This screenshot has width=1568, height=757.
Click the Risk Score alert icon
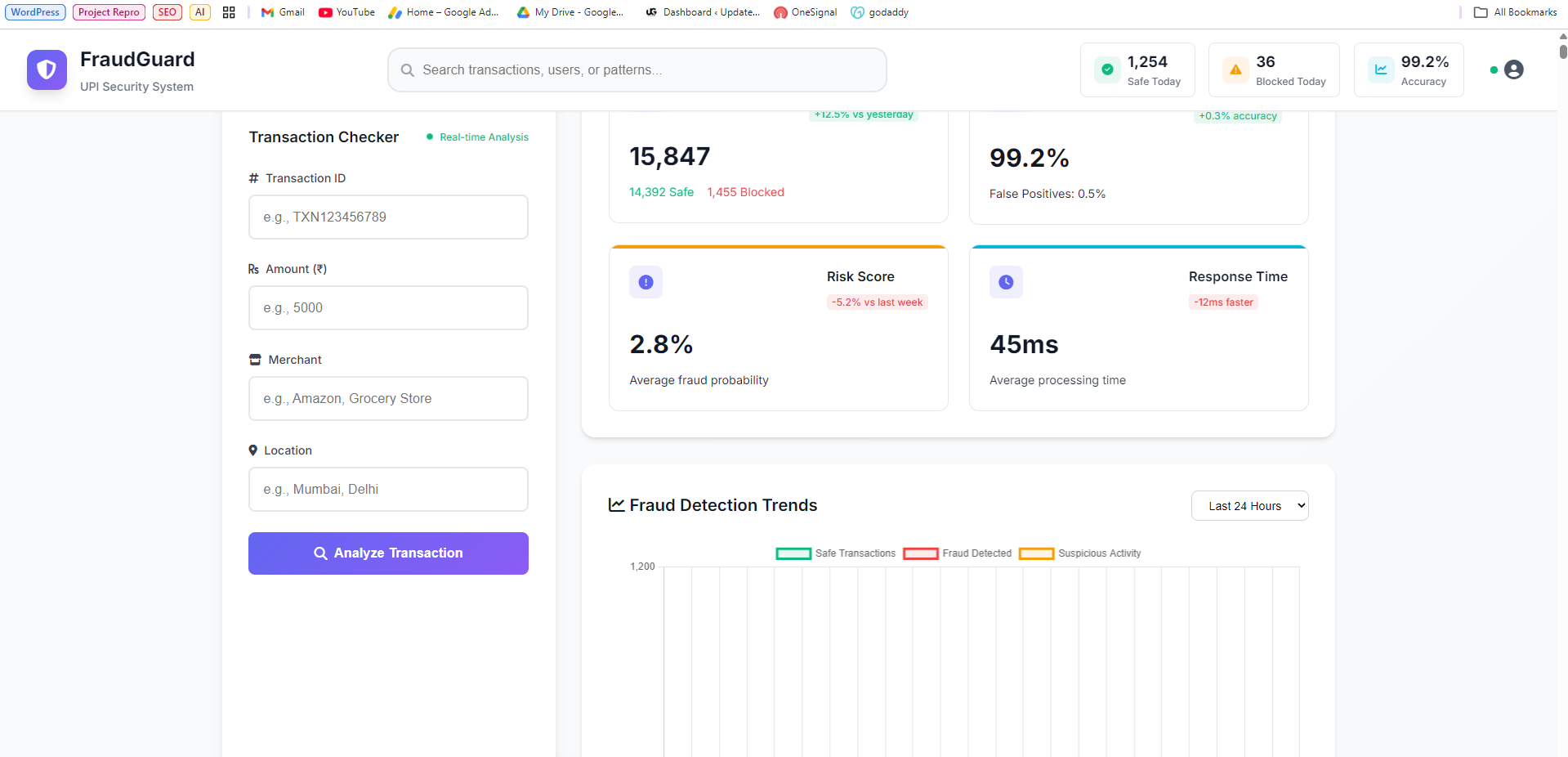[646, 282]
